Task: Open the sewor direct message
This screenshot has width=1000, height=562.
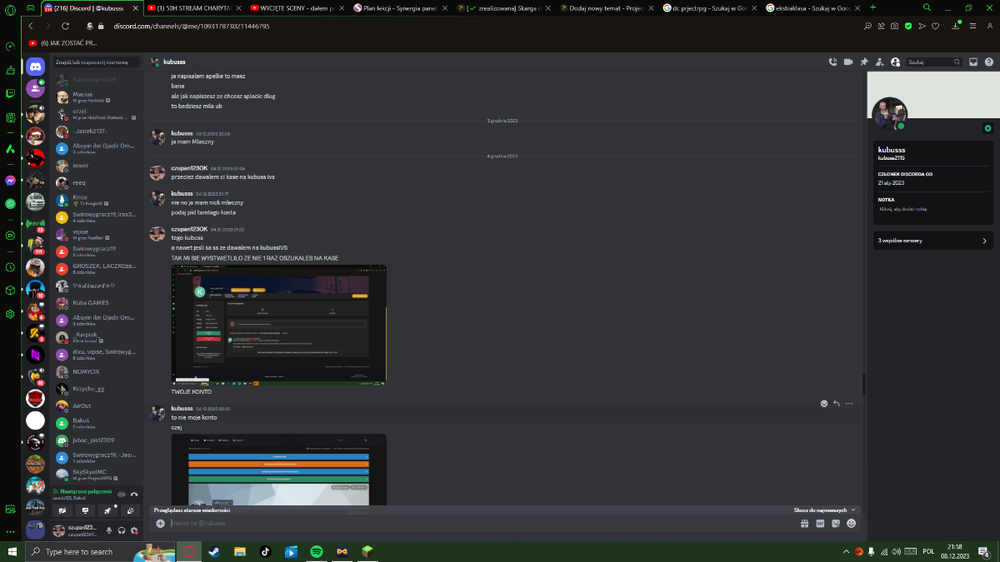Action: pos(97,166)
